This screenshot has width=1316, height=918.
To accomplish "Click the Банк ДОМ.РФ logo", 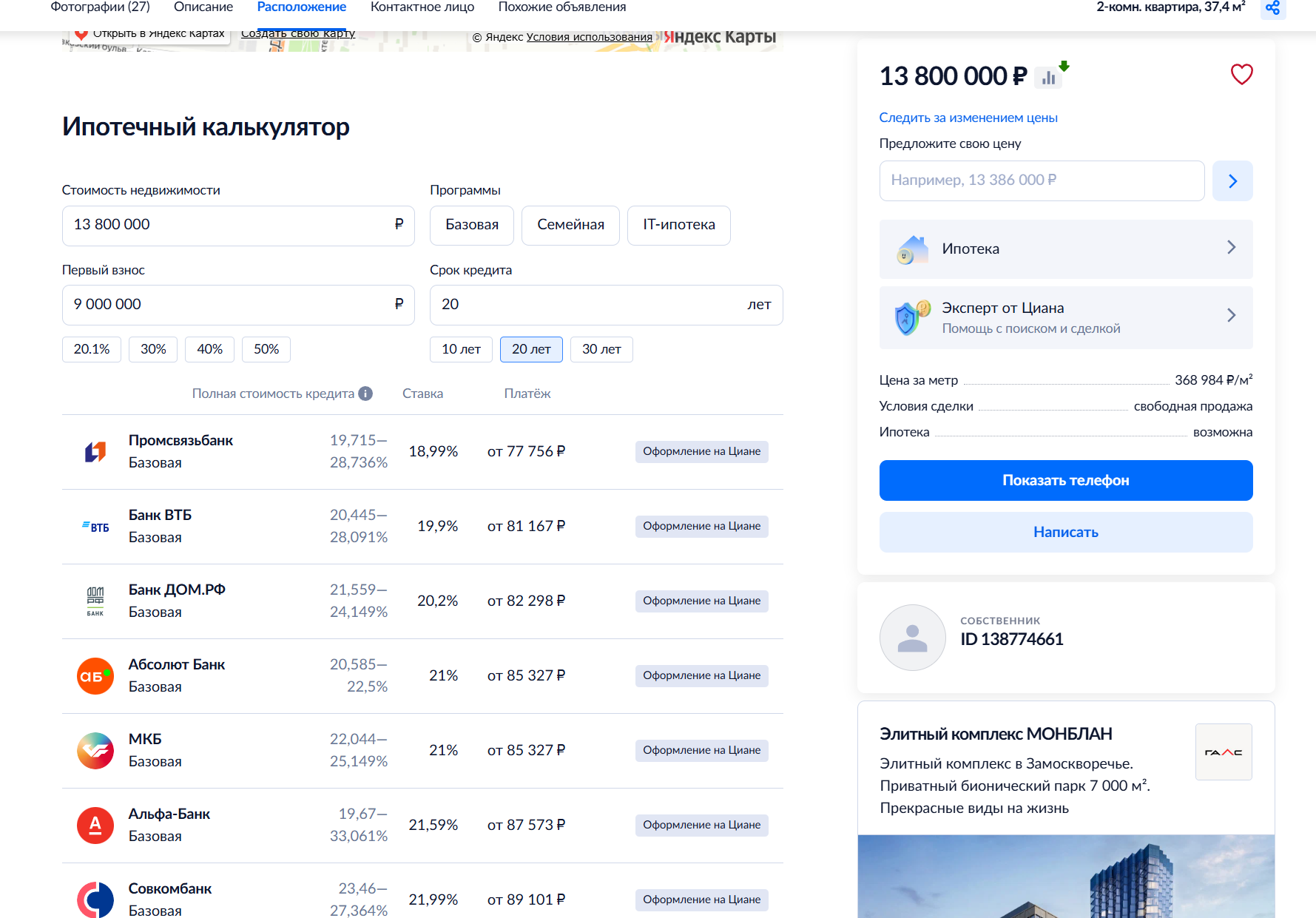I will click(95, 601).
